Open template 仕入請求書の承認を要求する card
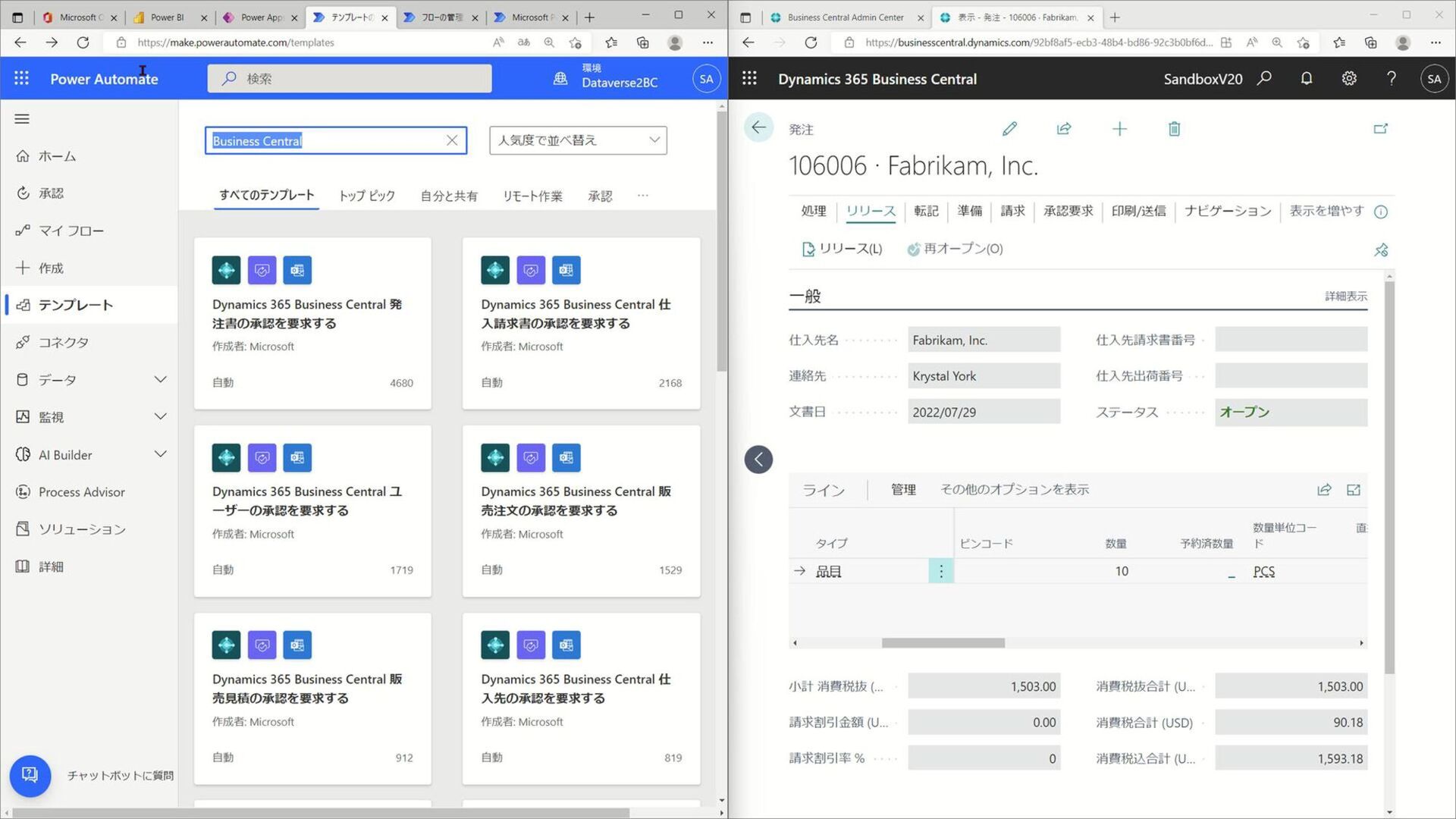The image size is (1456, 819). click(x=581, y=324)
